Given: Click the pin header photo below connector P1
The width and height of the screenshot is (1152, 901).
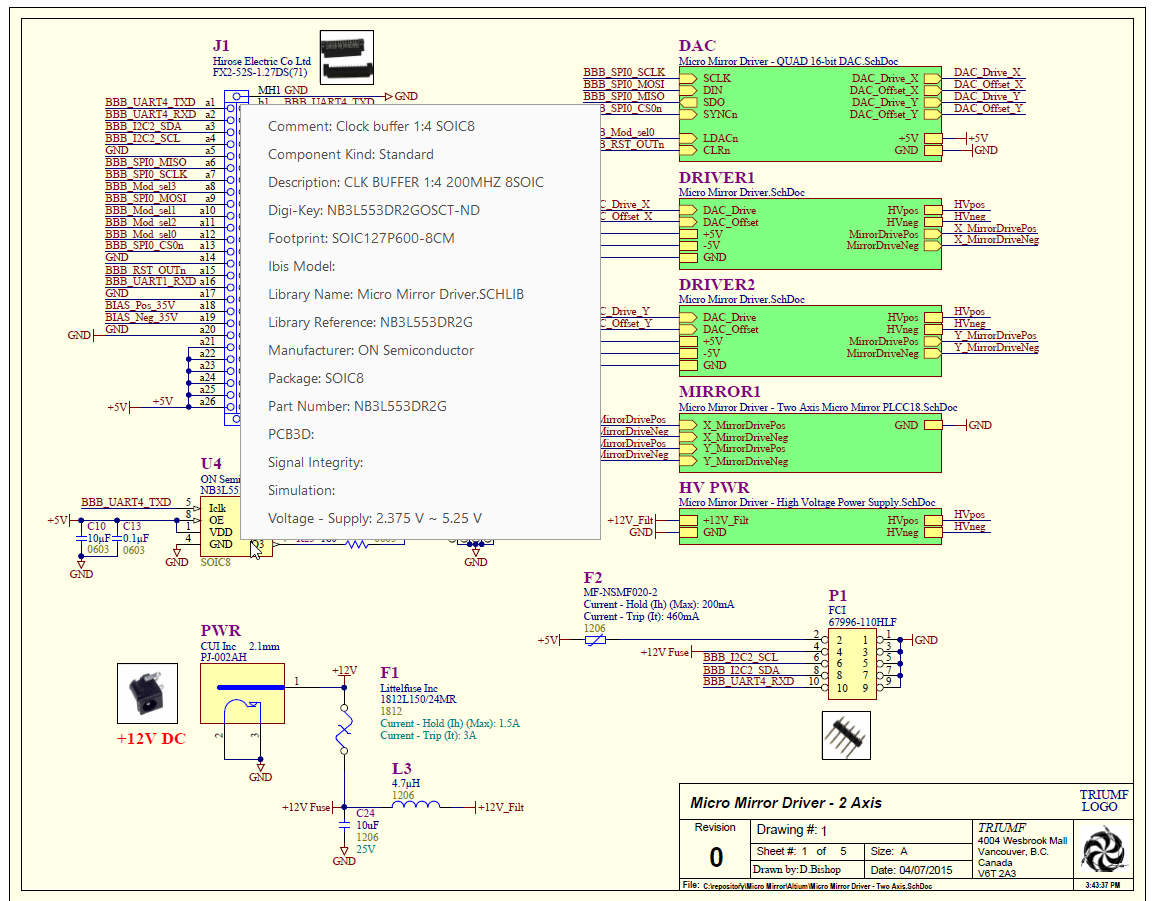Looking at the screenshot, I should [x=845, y=735].
